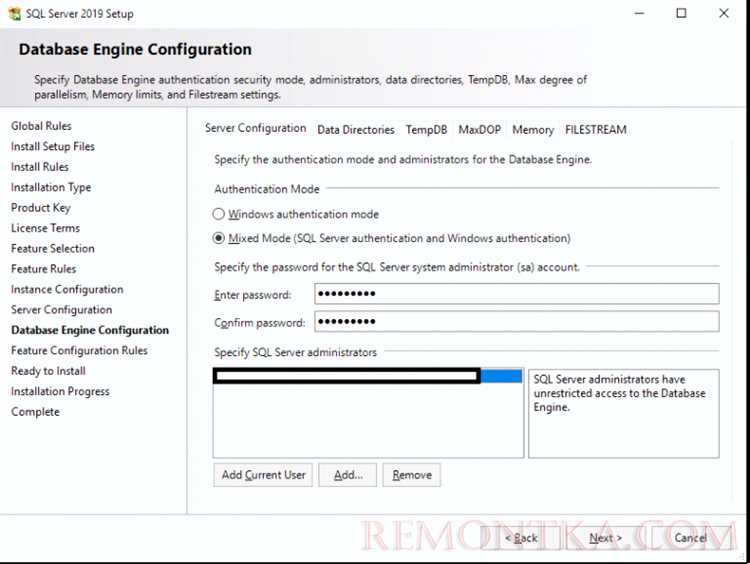The width and height of the screenshot is (750, 564).
Task: Click Feature Configuration Rules step
Action: (79, 351)
